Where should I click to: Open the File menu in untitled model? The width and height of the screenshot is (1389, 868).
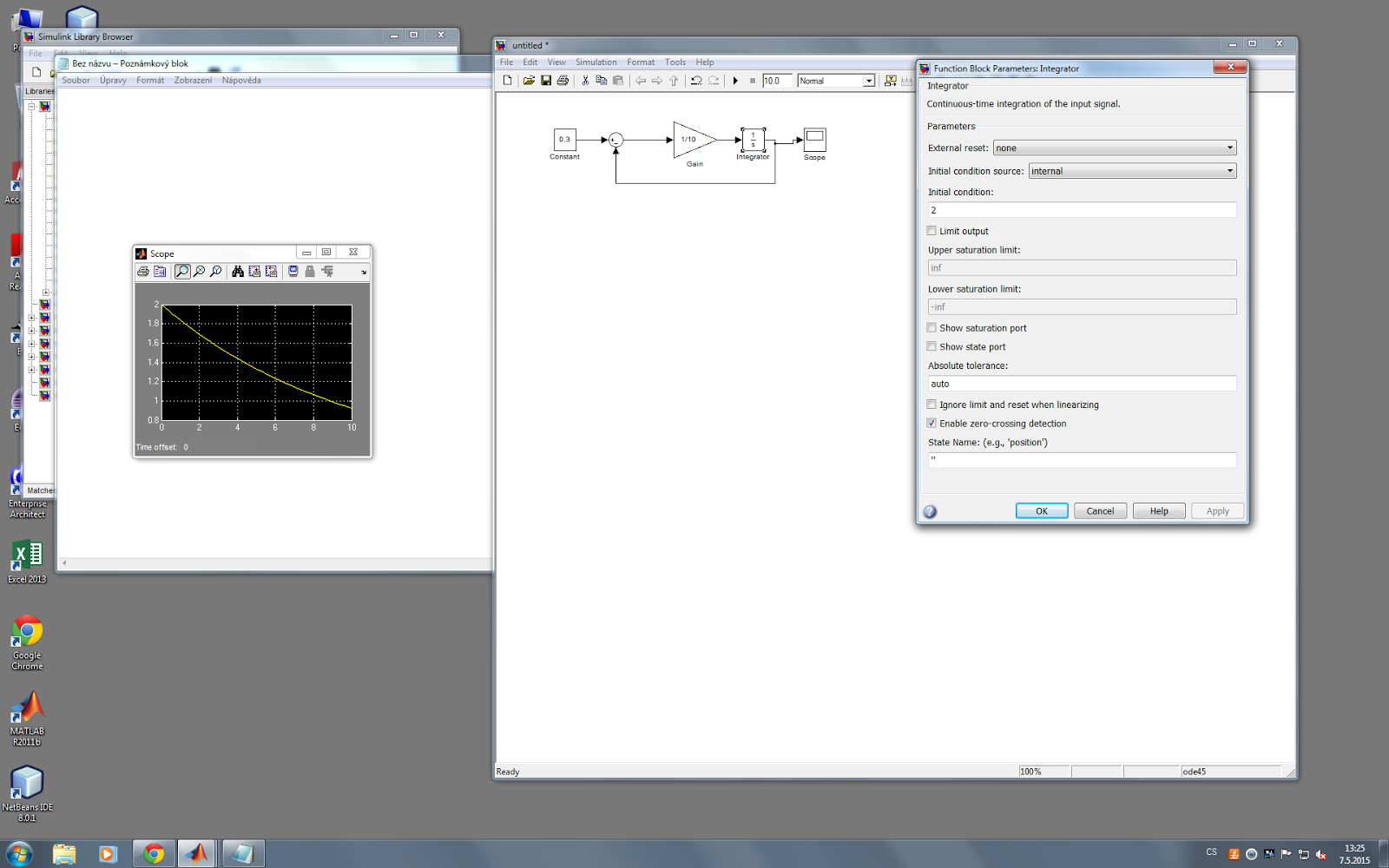[x=506, y=62]
